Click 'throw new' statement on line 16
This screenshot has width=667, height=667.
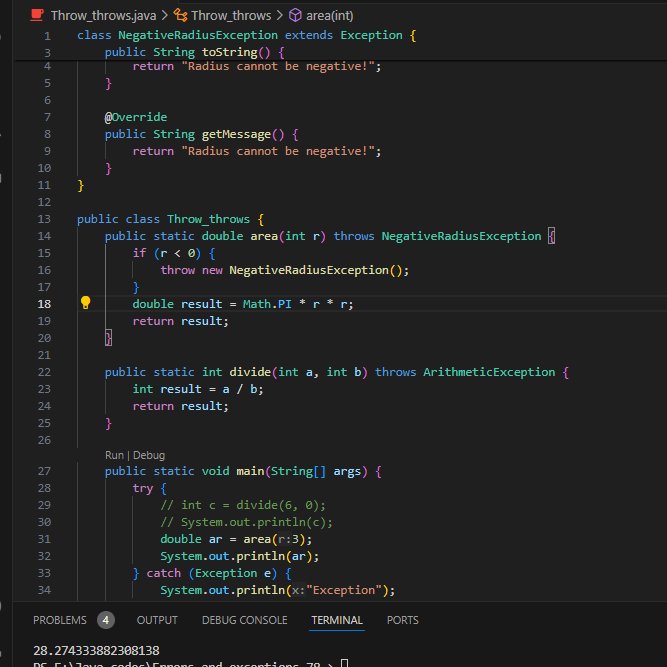tap(191, 270)
